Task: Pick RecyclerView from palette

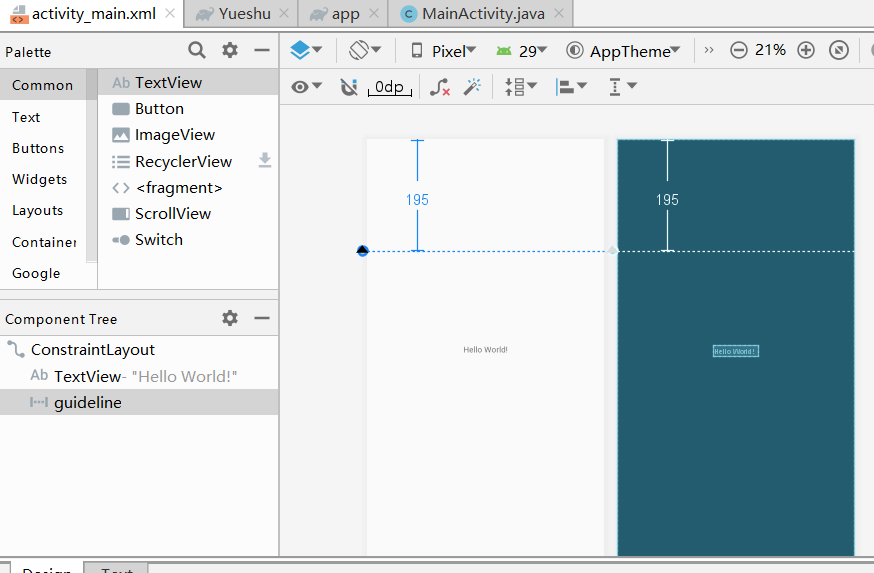Action: tap(188, 162)
